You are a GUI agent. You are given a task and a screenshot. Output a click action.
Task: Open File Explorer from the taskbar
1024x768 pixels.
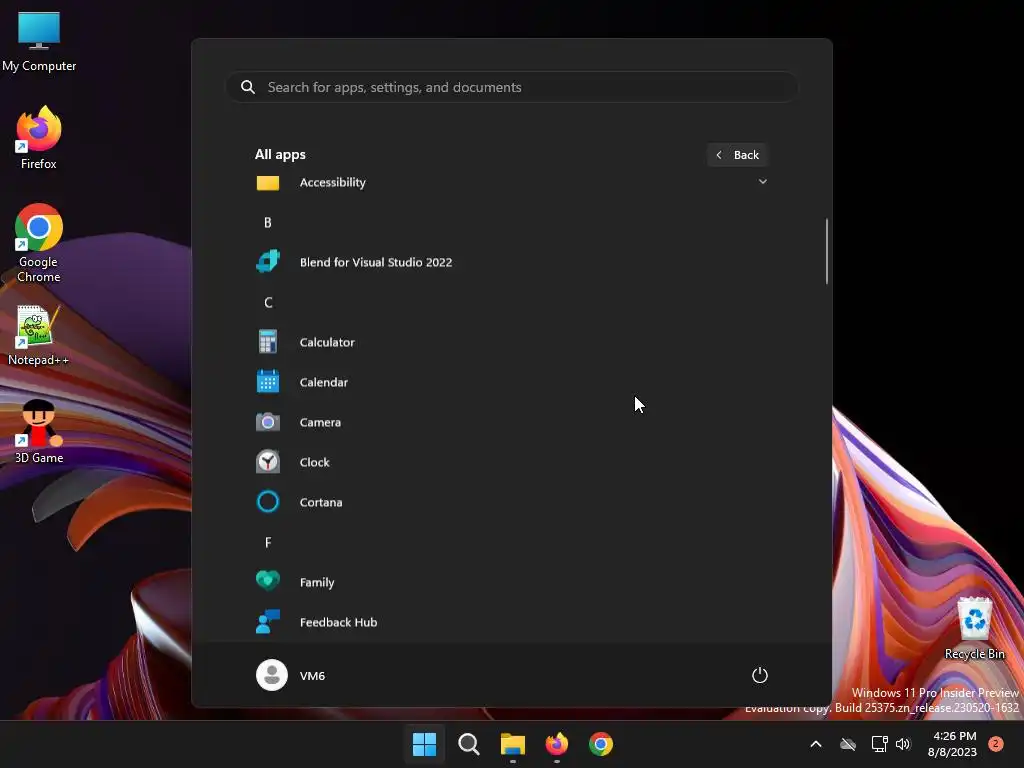point(513,744)
